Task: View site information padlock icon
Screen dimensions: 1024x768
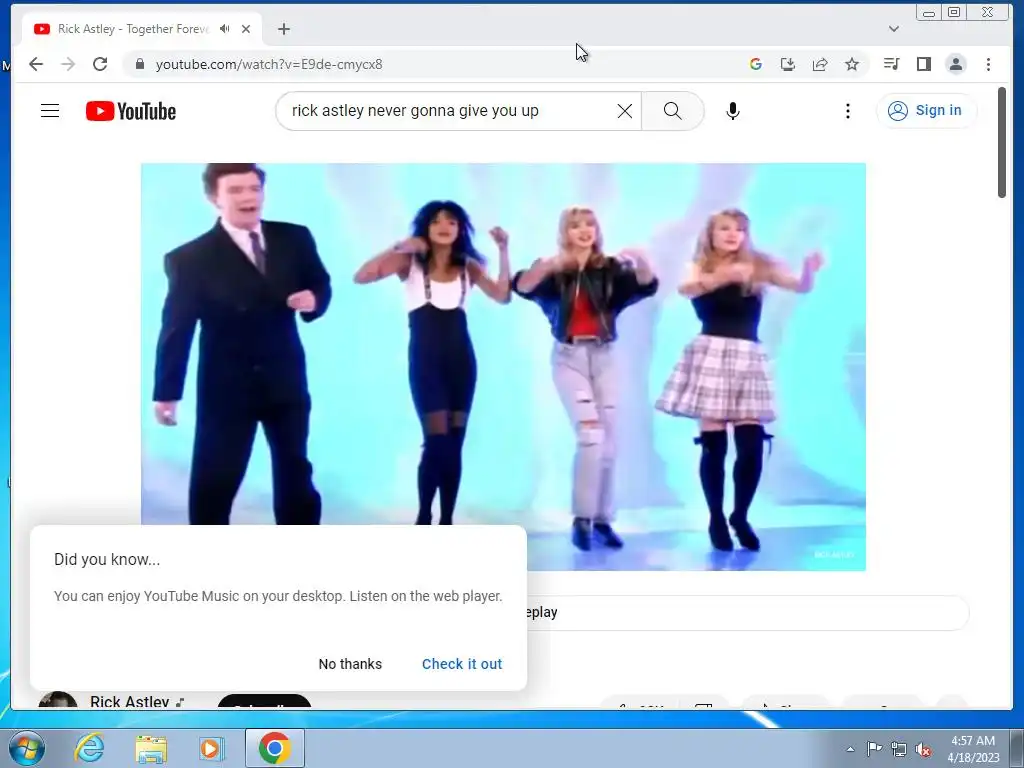Action: pyautogui.click(x=139, y=64)
